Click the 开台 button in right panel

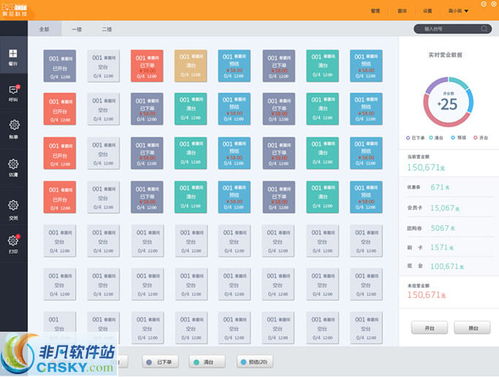tap(429, 328)
